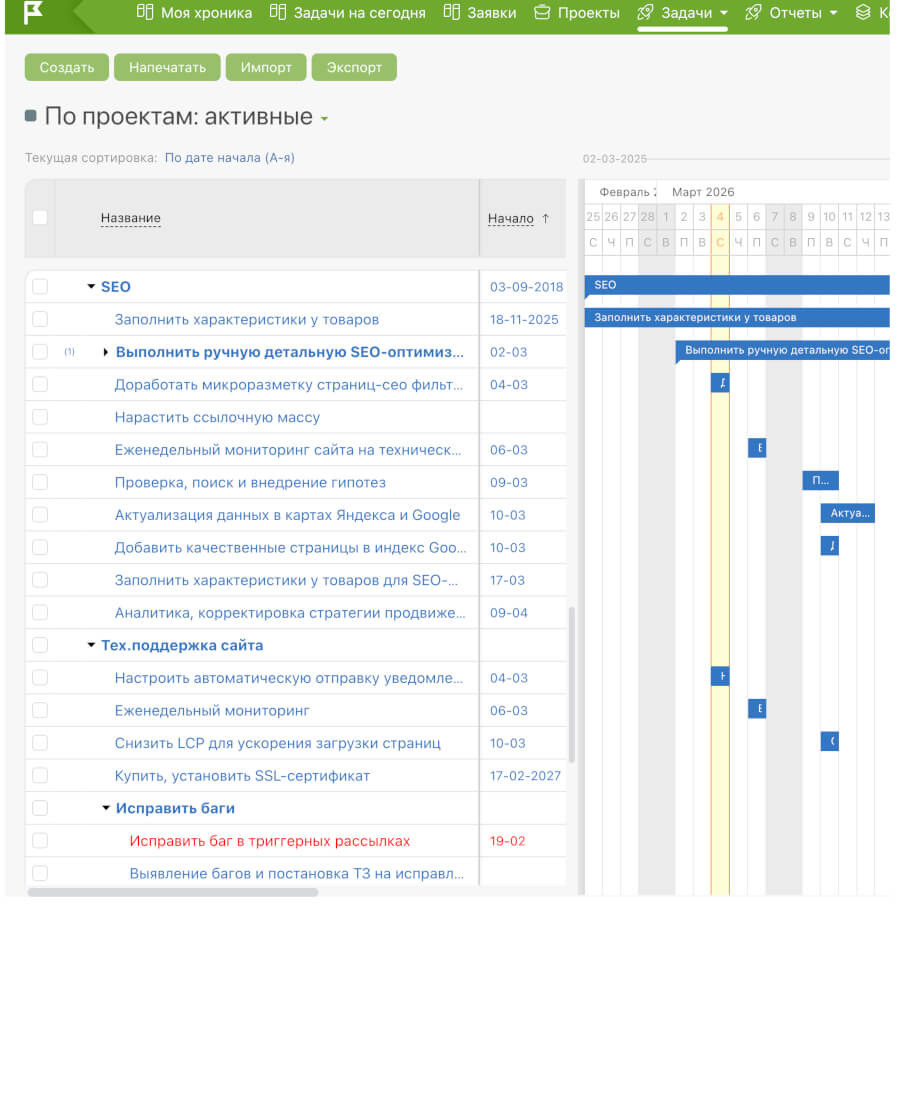Click the rocket icon next to Задачи
This screenshot has width=900, height=1100.
point(646,13)
